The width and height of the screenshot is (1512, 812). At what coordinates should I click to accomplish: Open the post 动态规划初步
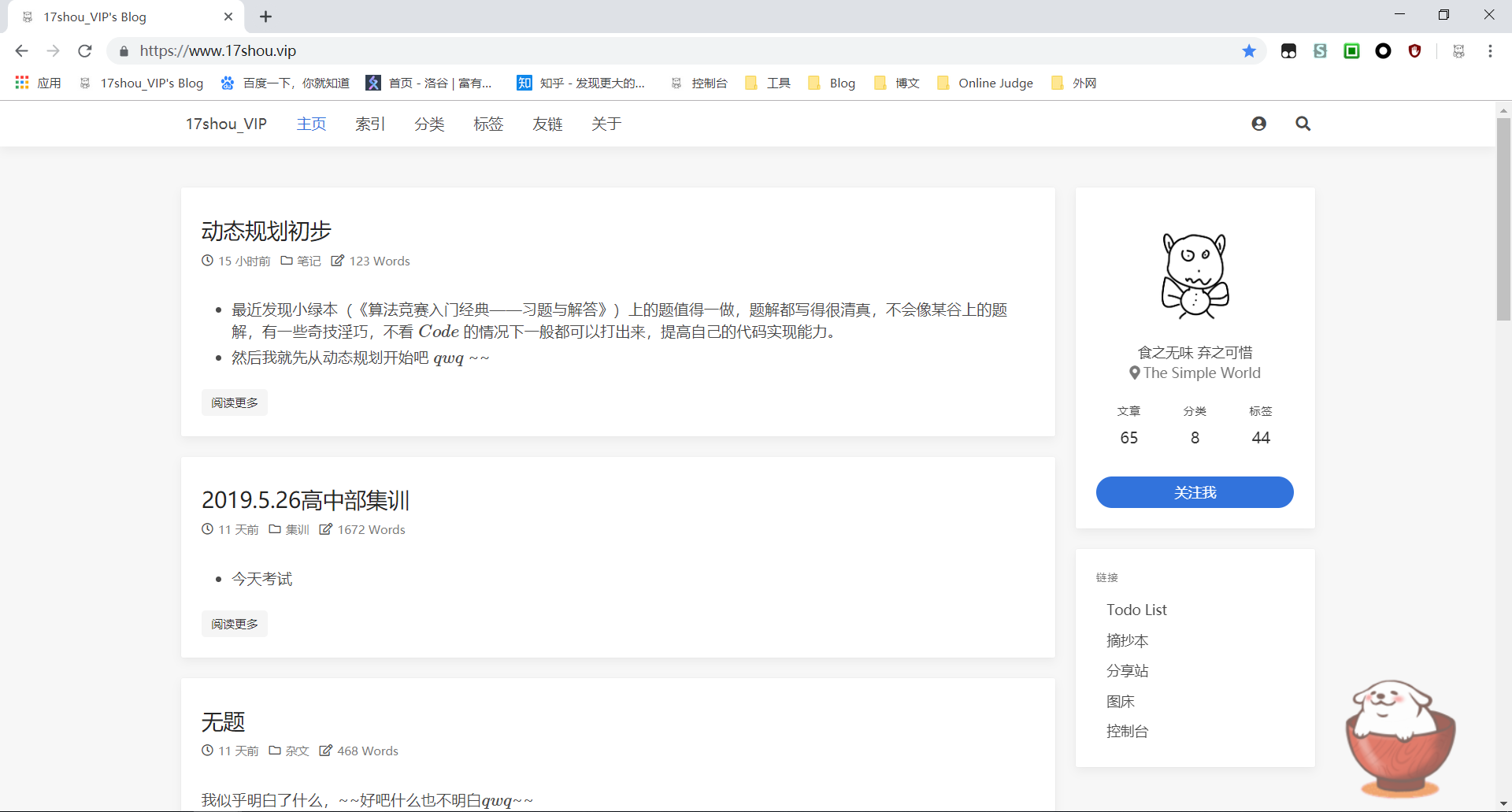(266, 231)
